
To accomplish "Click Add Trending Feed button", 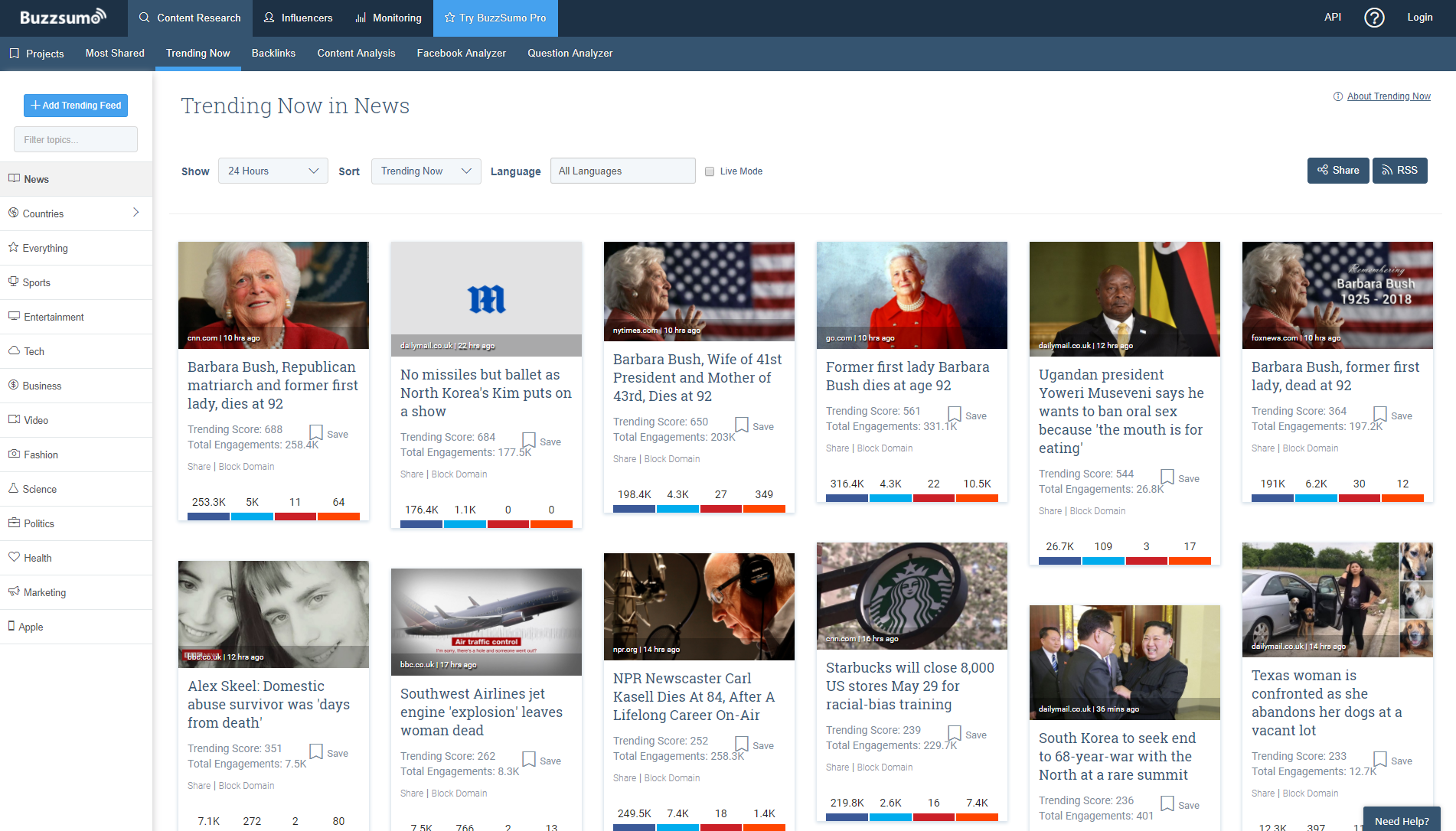I will click(76, 106).
